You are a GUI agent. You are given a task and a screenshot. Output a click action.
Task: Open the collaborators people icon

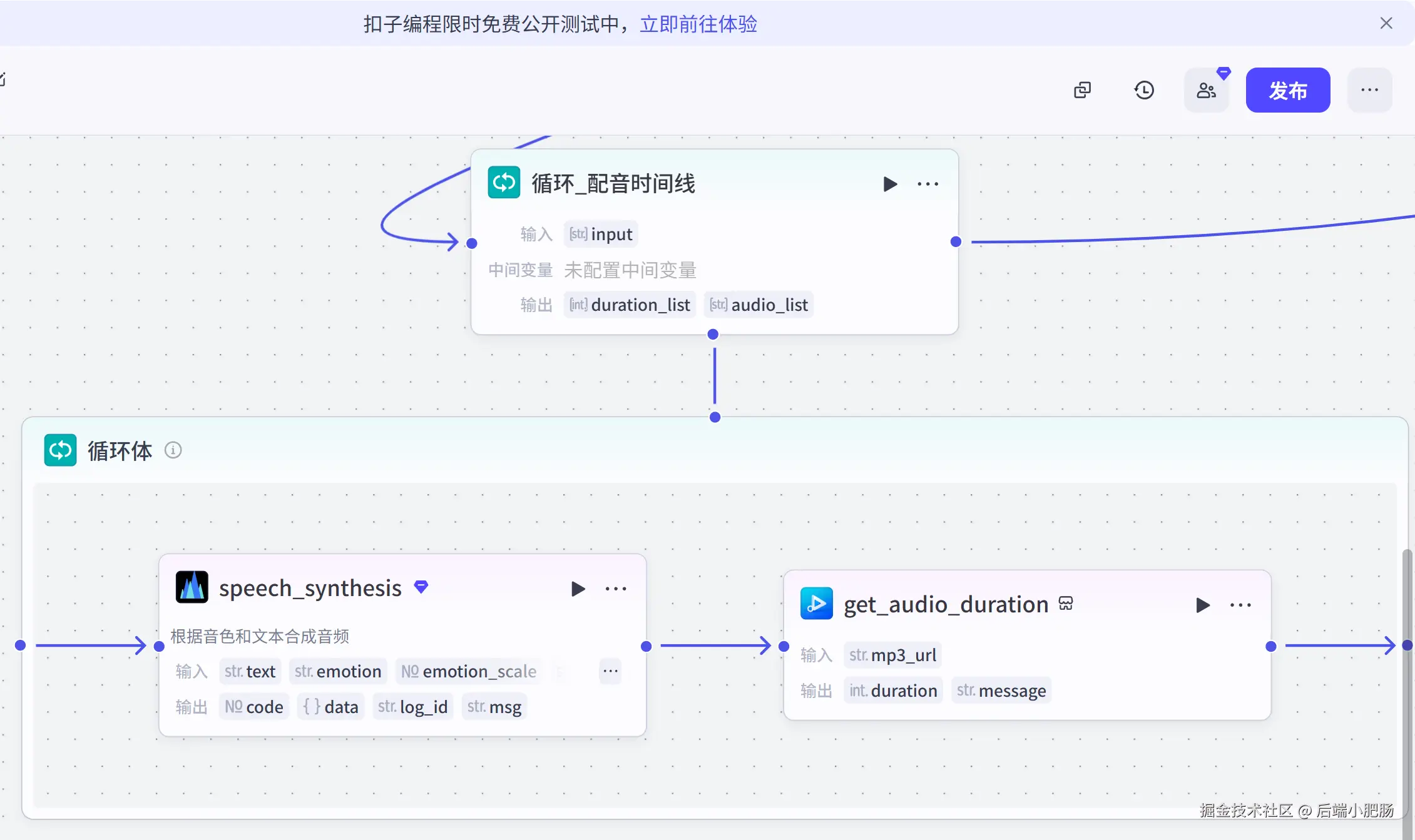[x=1206, y=91]
